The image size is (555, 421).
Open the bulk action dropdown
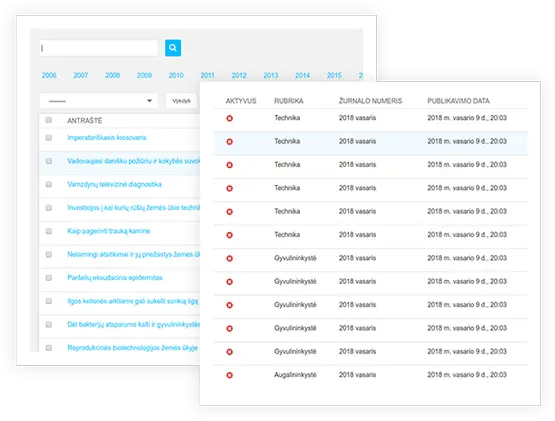point(99,101)
